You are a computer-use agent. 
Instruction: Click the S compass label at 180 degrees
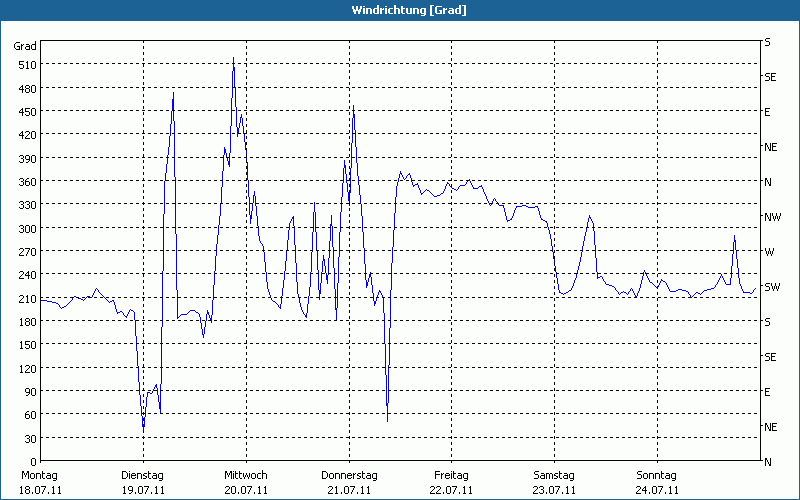pos(767,322)
